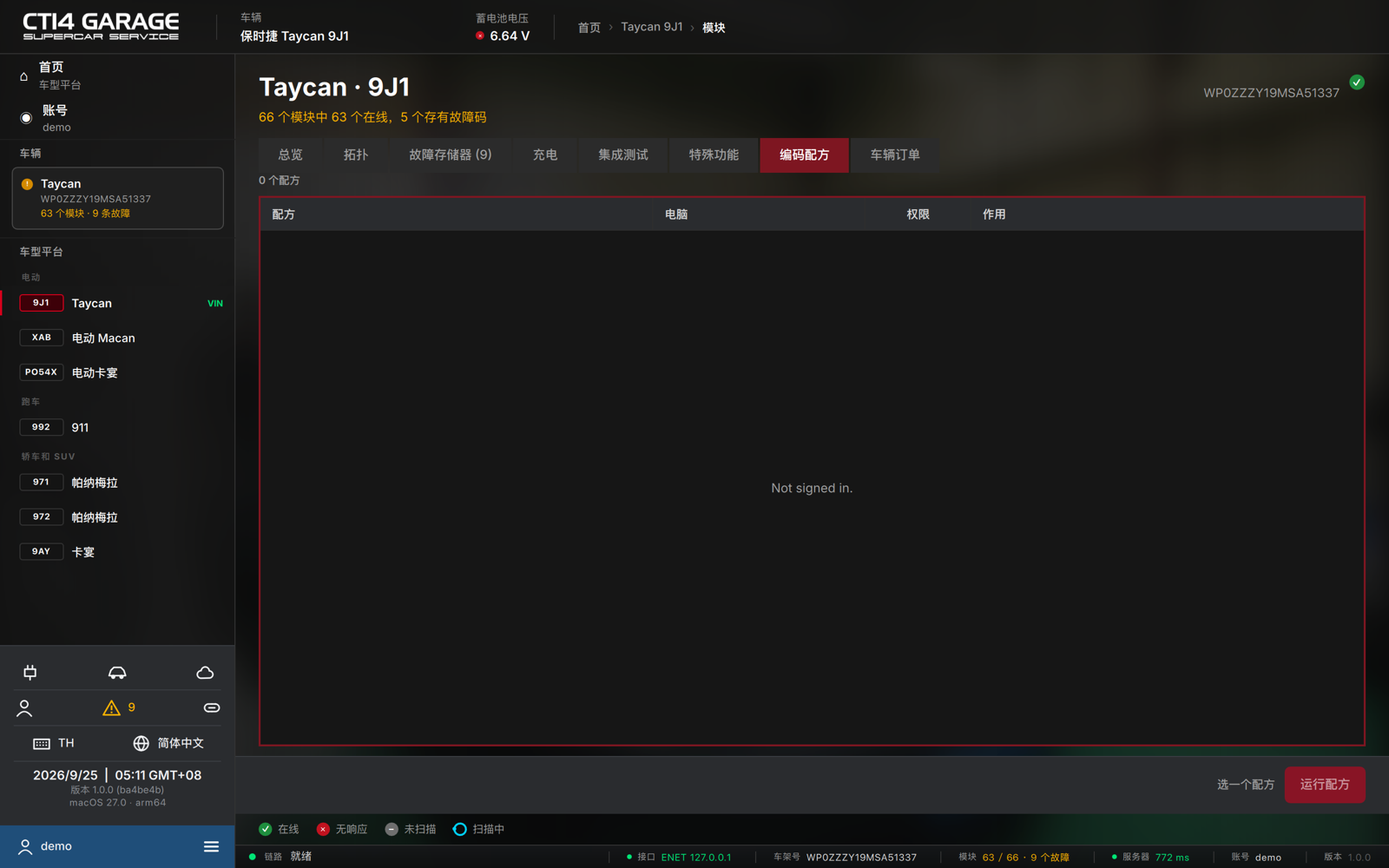Click the car icon in the sidebar
The image size is (1389, 868).
coord(117,673)
